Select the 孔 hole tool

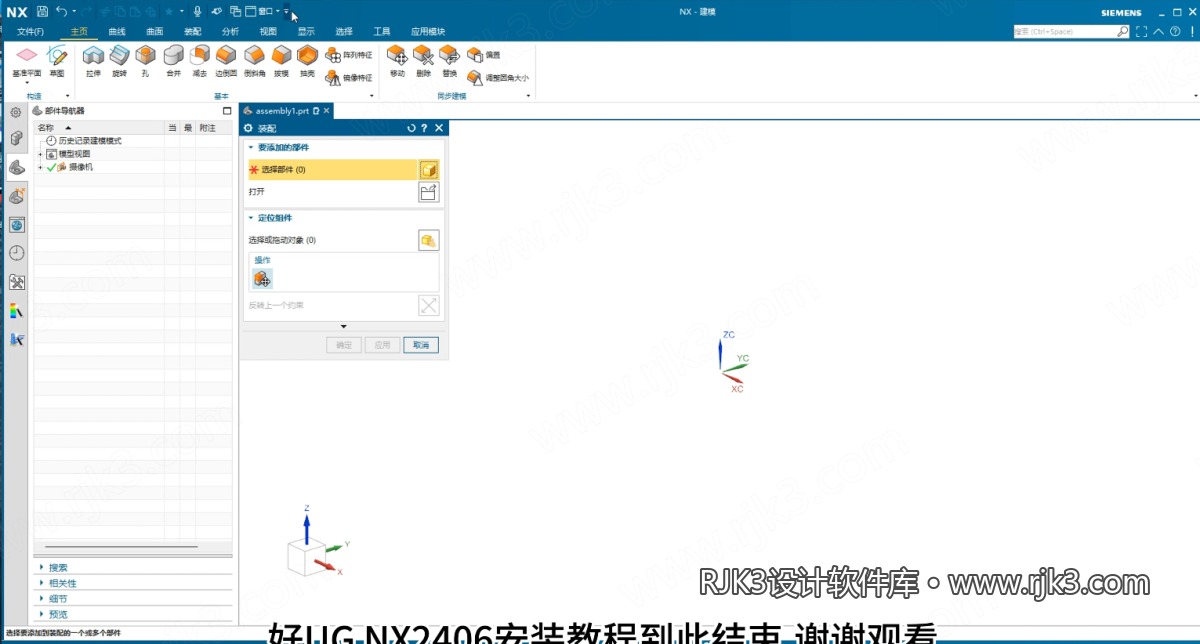click(x=146, y=60)
